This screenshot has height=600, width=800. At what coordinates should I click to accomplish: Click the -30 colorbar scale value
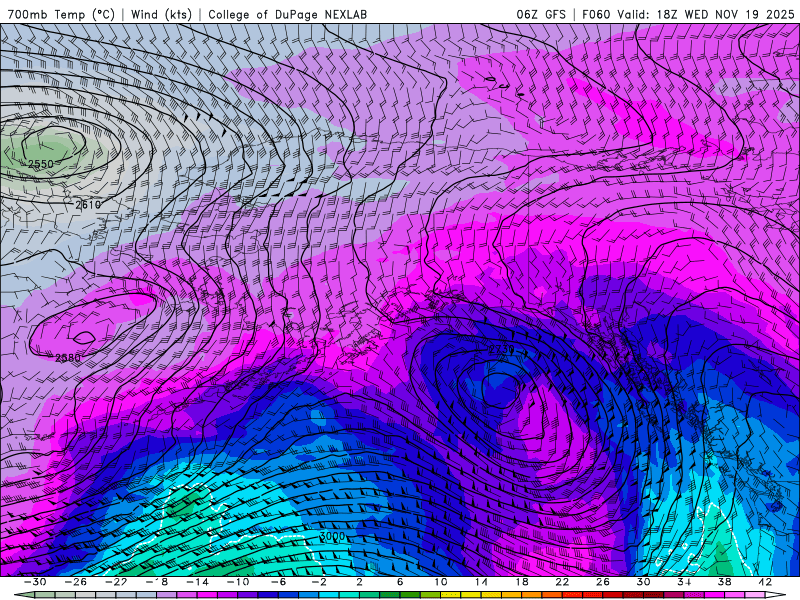pyautogui.click(x=35, y=582)
